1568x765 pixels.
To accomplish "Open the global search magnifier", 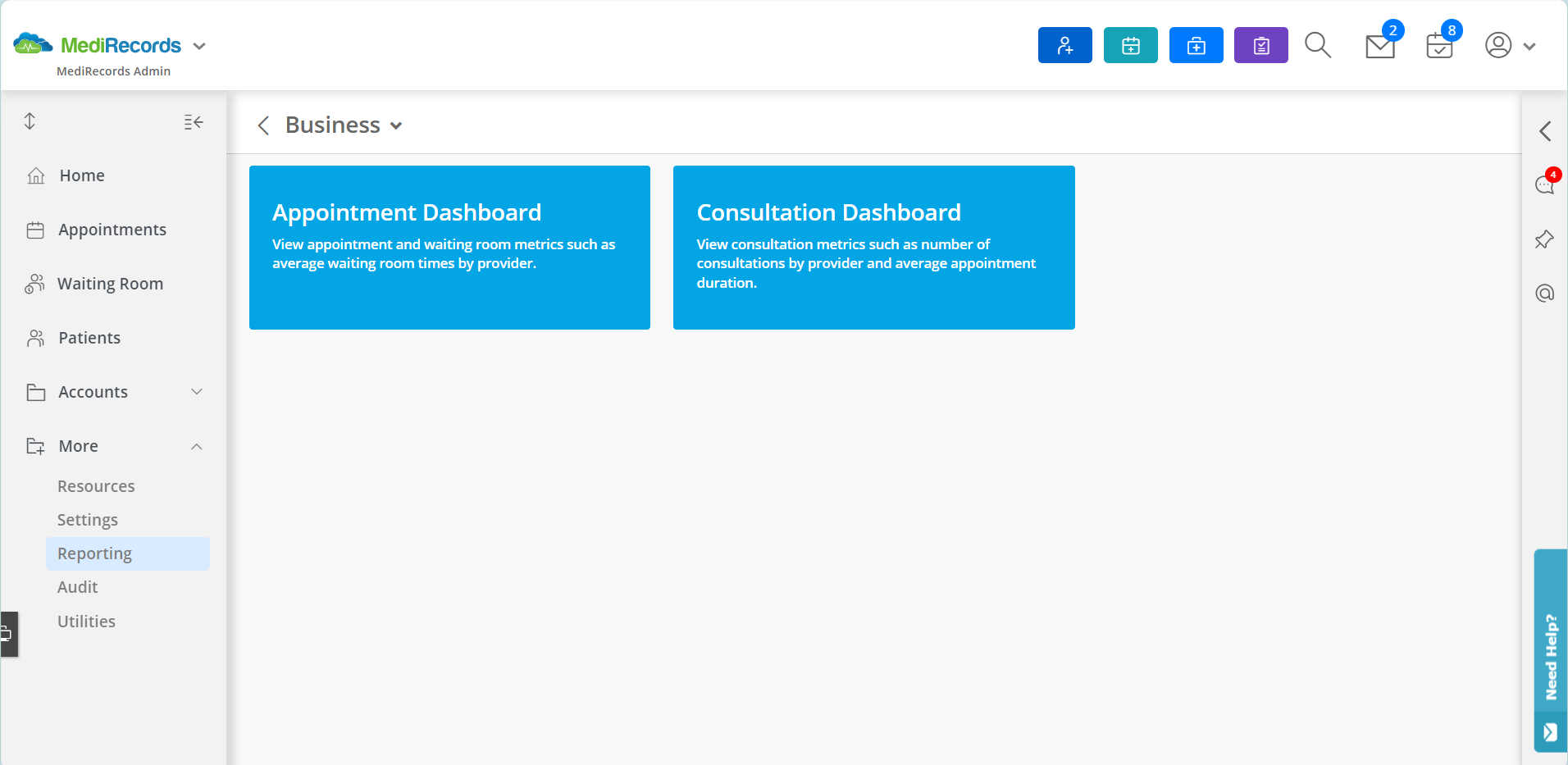I will point(1318,45).
